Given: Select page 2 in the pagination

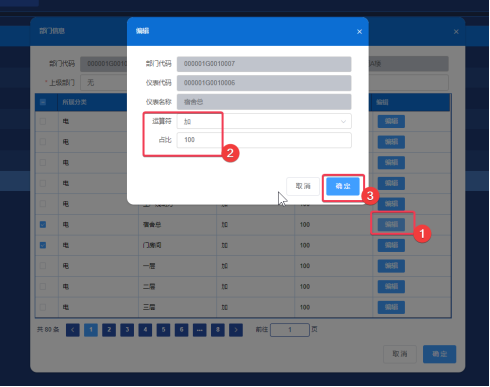Looking at the screenshot, I should click(x=109, y=330).
